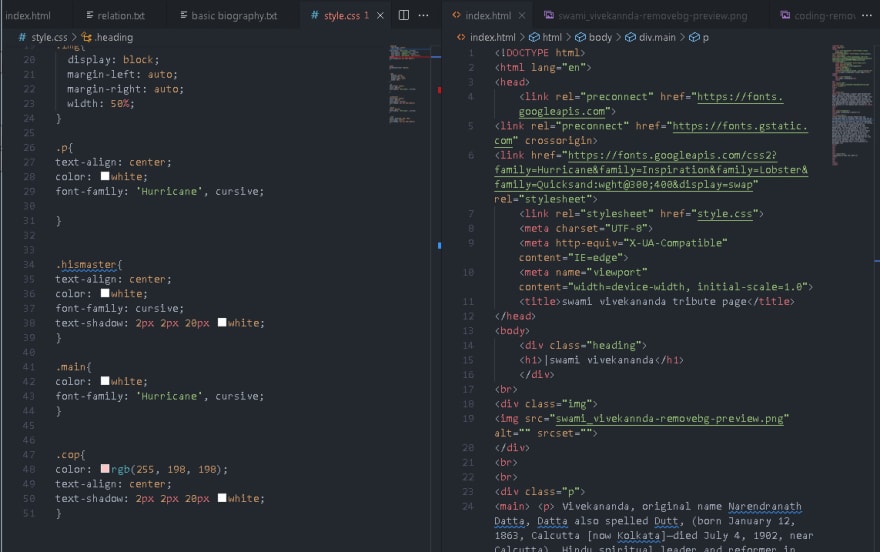This screenshot has height=552, width=880.
Task: Select style.css in left breadcrumb
Action: click(49, 38)
